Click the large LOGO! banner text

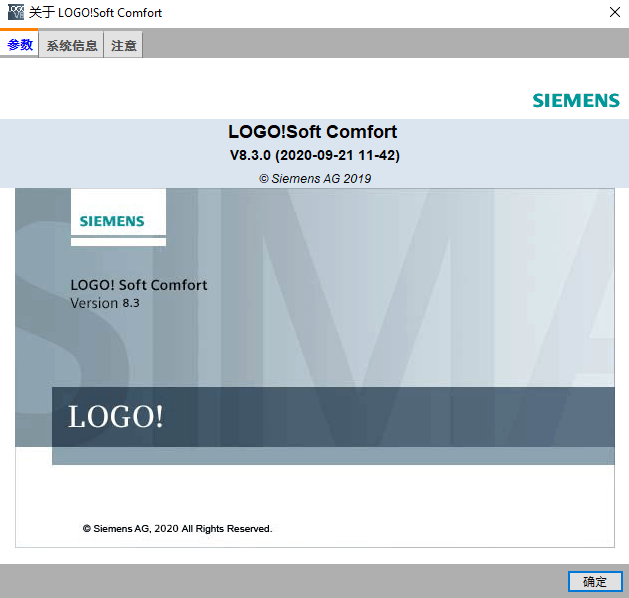(116, 416)
